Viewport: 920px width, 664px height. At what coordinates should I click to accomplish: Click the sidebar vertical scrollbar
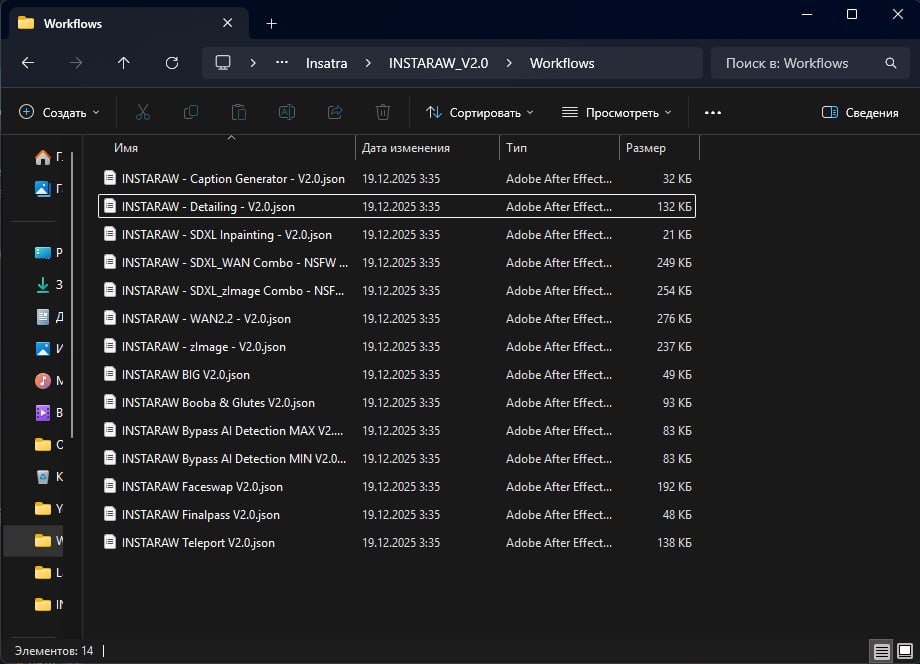[72, 294]
